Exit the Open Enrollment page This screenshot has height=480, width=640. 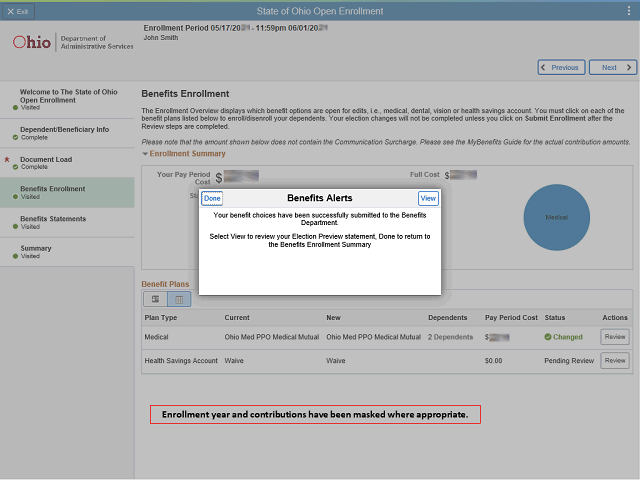point(18,11)
